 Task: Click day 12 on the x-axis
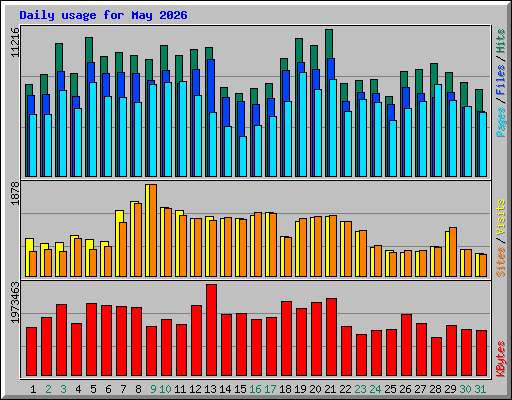coord(195,389)
